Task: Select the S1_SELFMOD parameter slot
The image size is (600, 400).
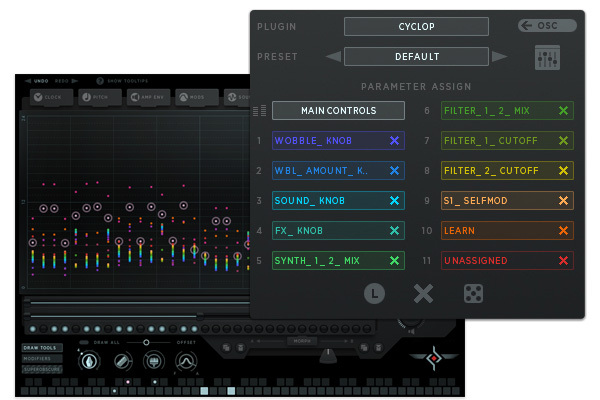Action: [507, 201]
